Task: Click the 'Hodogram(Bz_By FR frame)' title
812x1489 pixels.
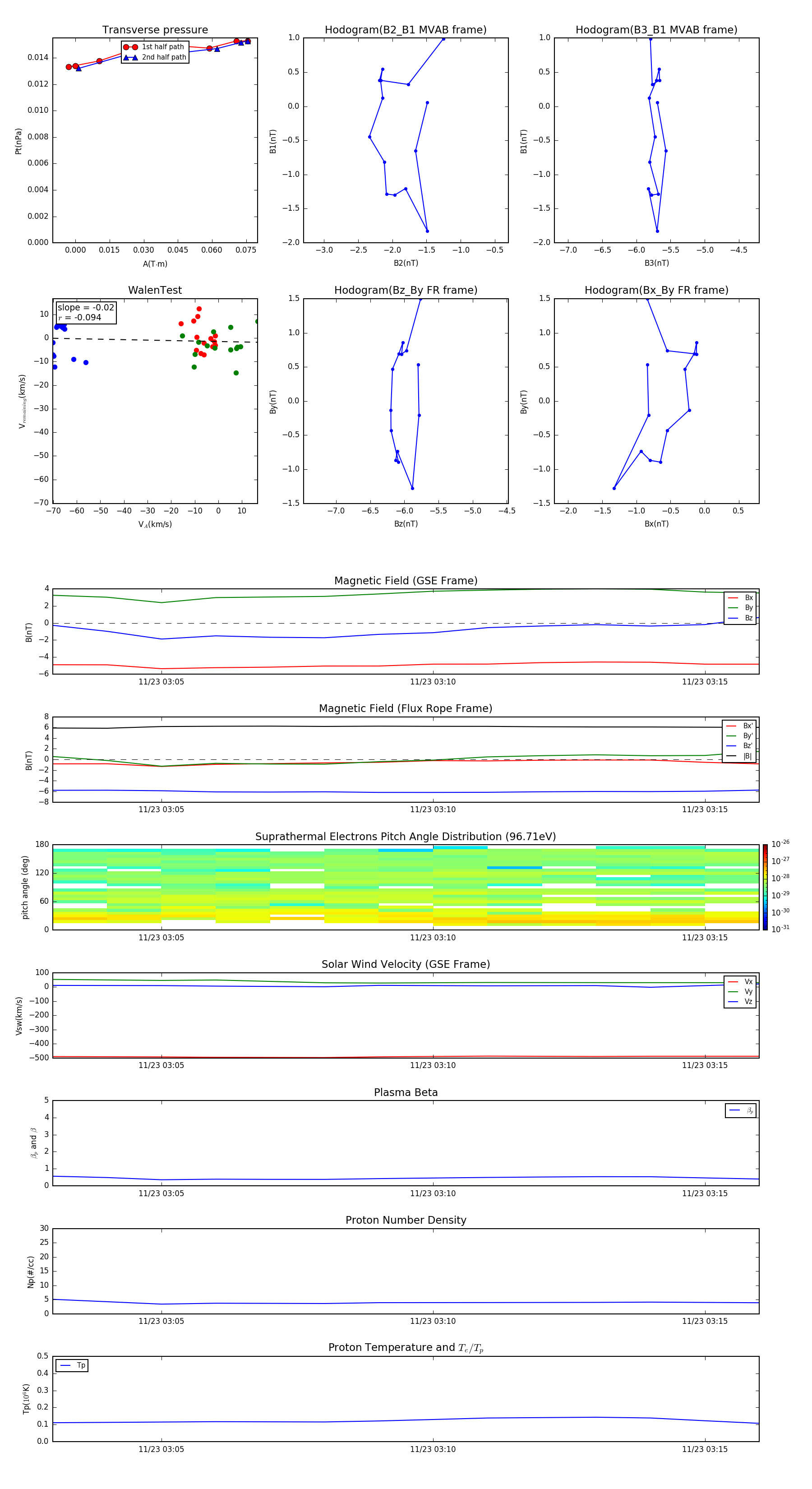Action: pyautogui.click(x=406, y=290)
